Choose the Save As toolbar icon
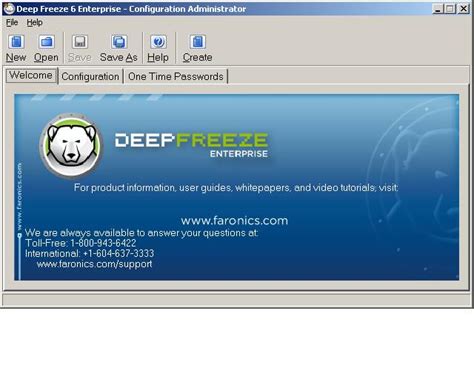This screenshot has height=379, width=474. click(x=119, y=42)
